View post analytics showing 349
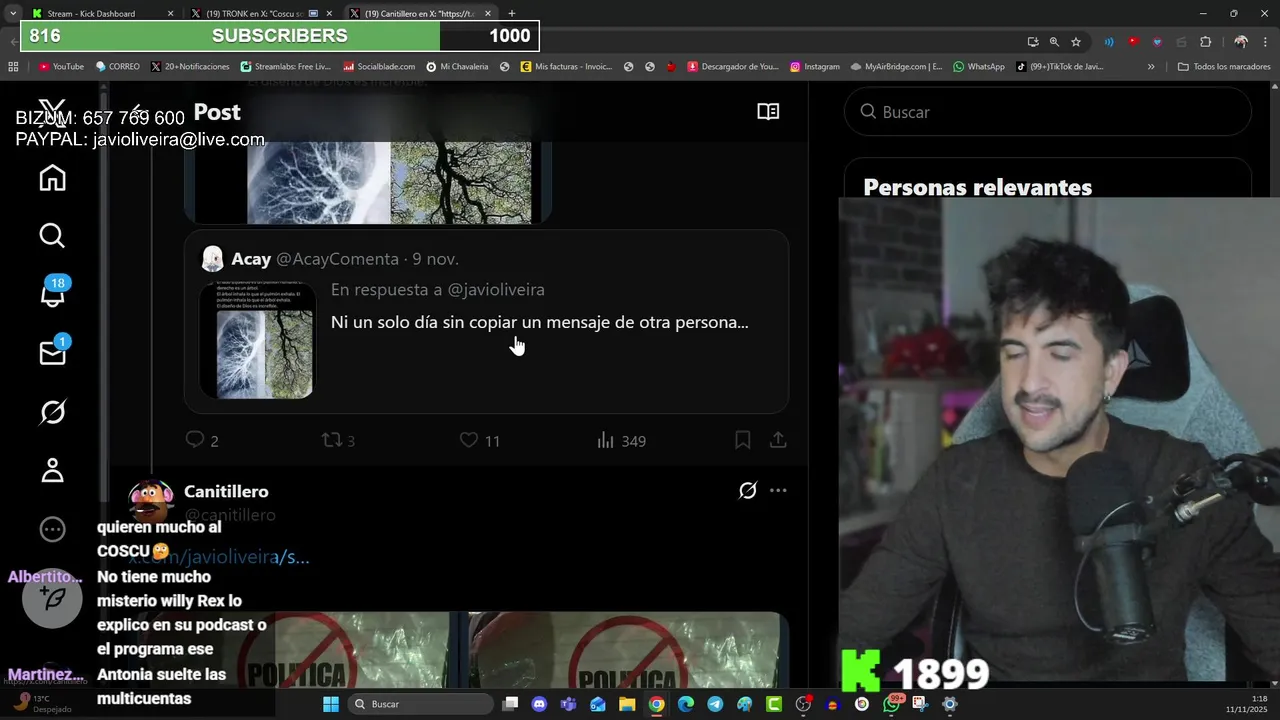The width and height of the screenshot is (1280, 720). (621, 440)
